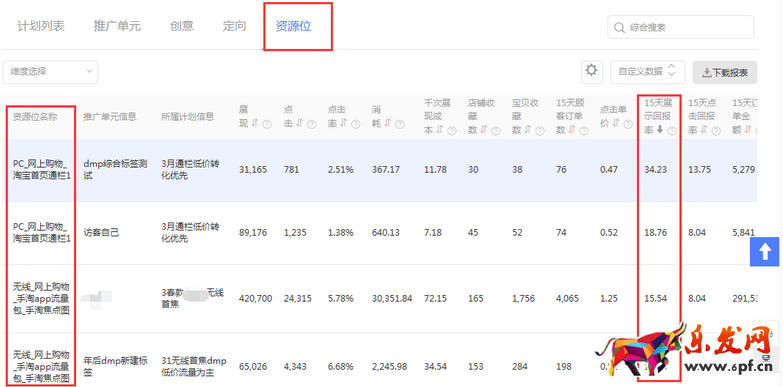Sort by 店铺收藏数 column arrows
This screenshot has height=387, width=783.
[x=483, y=130]
